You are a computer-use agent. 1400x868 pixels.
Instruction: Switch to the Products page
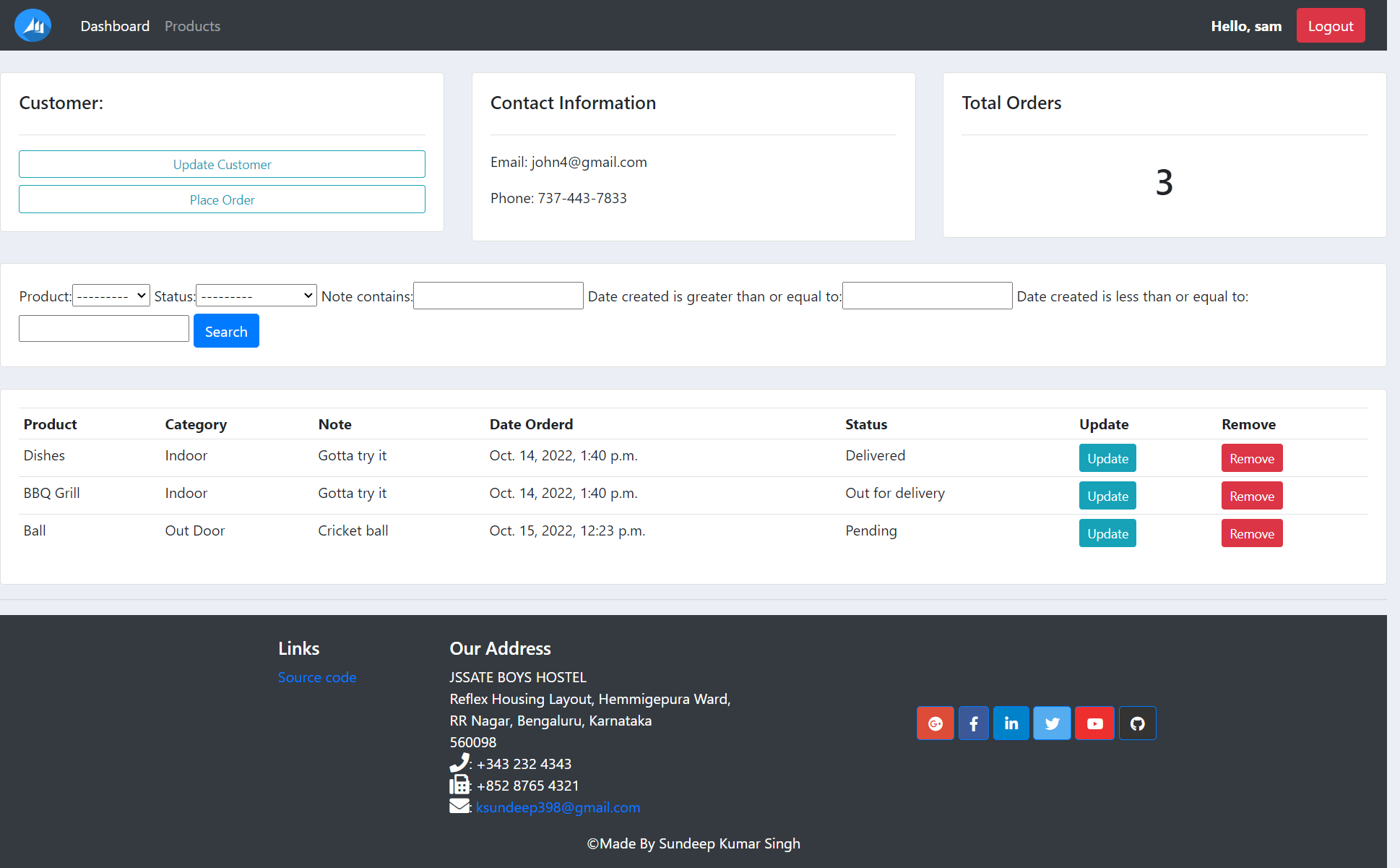192,25
